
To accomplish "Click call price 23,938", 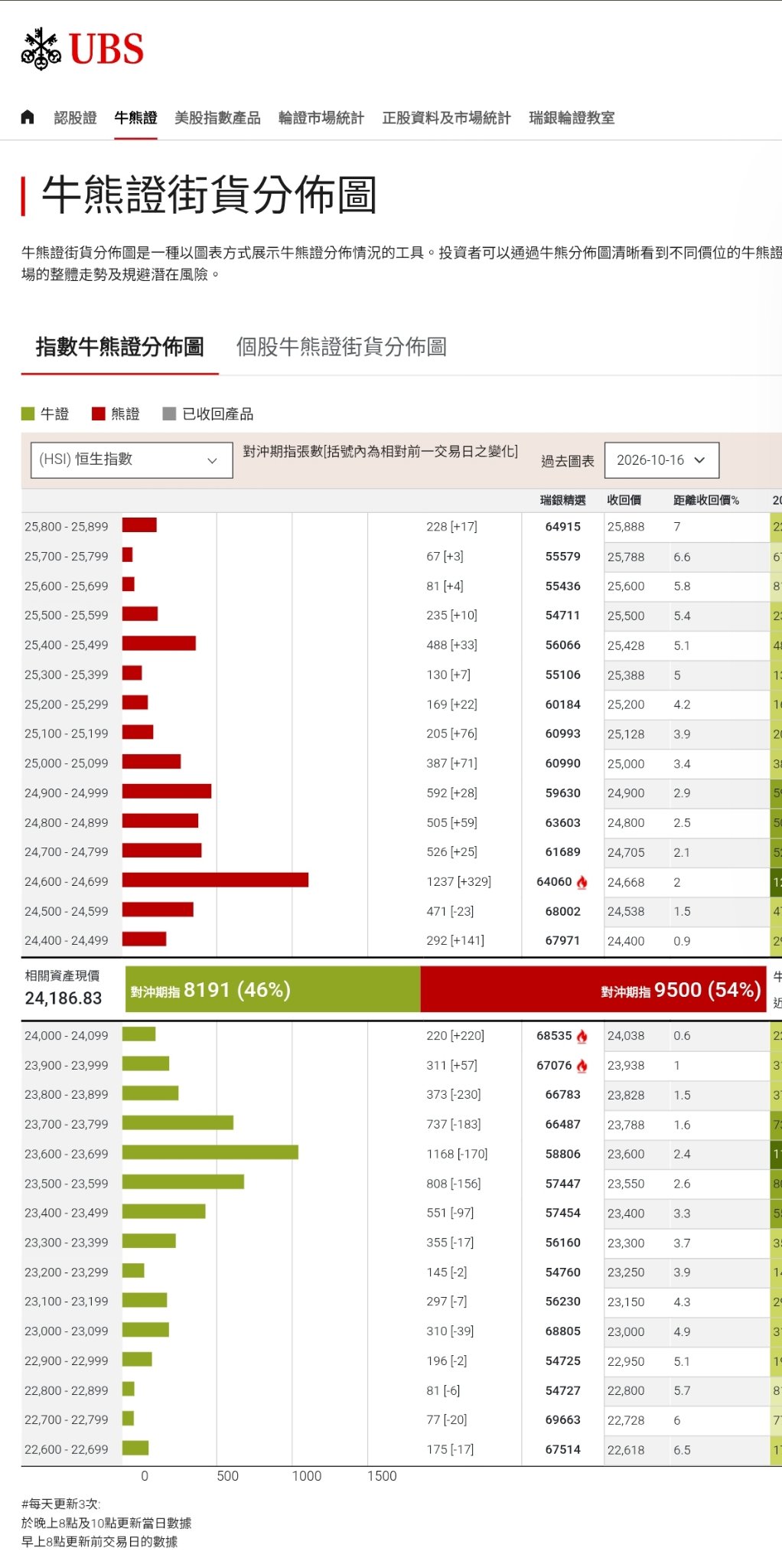I will [626, 1066].
